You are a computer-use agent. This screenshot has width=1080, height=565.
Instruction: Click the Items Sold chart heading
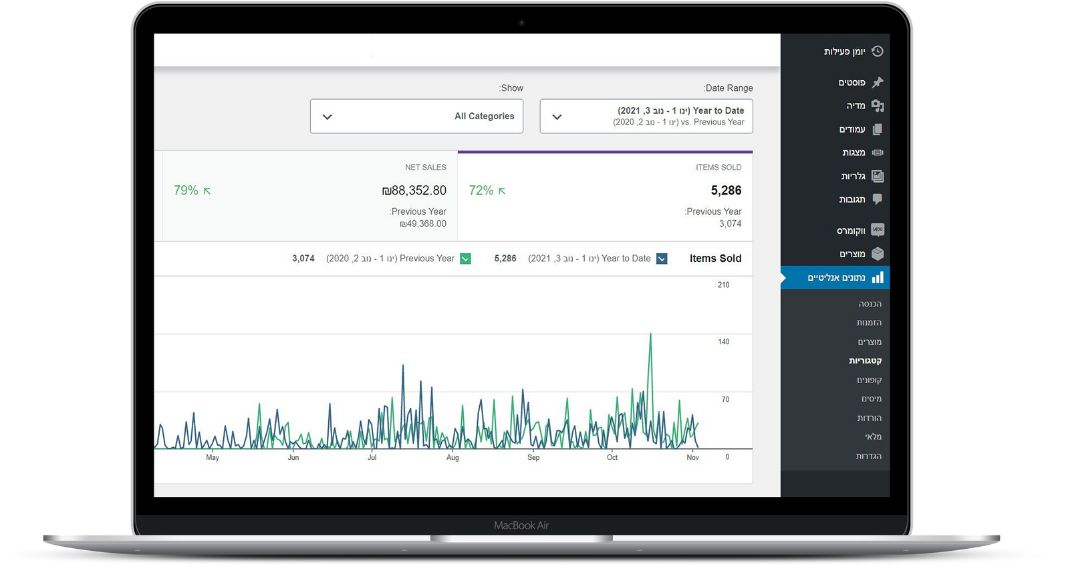click(715, 258)
